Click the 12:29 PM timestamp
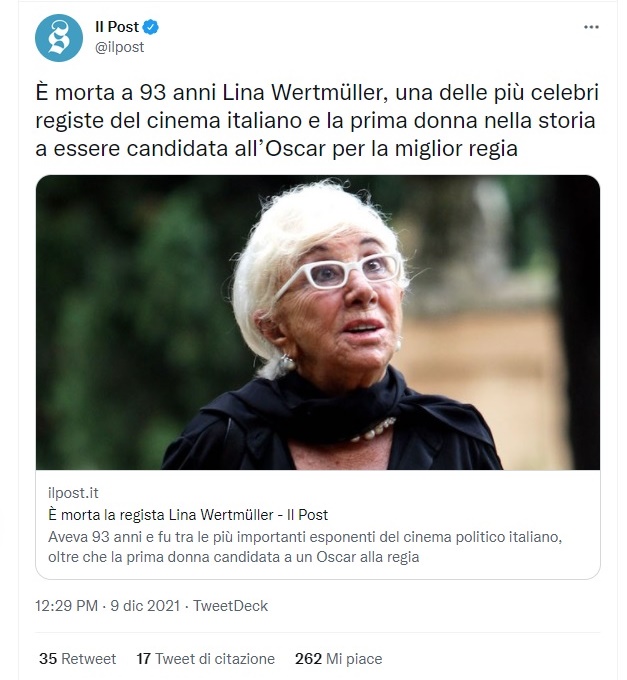627x680 pixels. (66, 605)
